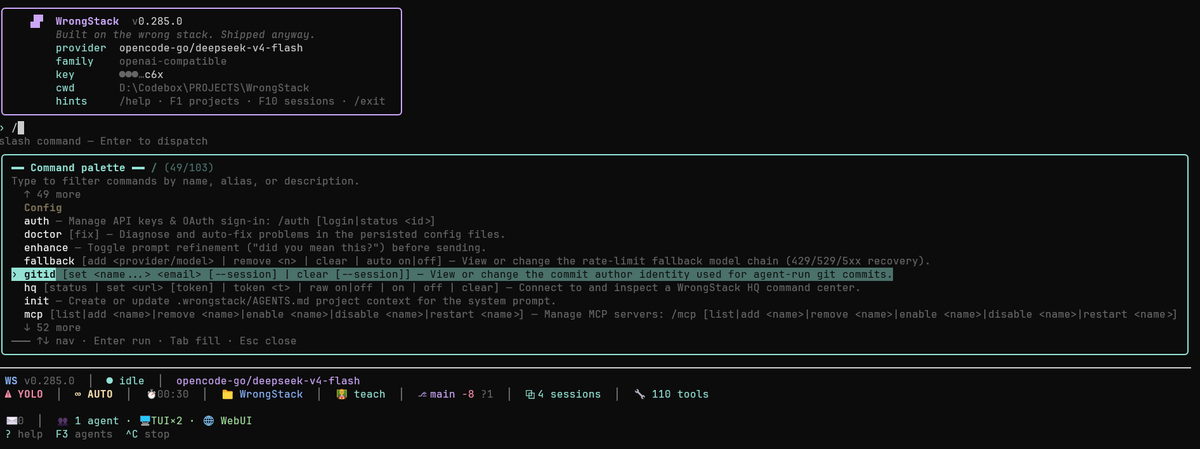Image resolution: width=1200 pixels, height=449 pixels.
Task: Click the AUTO mode label
Action: pos(100,394)
